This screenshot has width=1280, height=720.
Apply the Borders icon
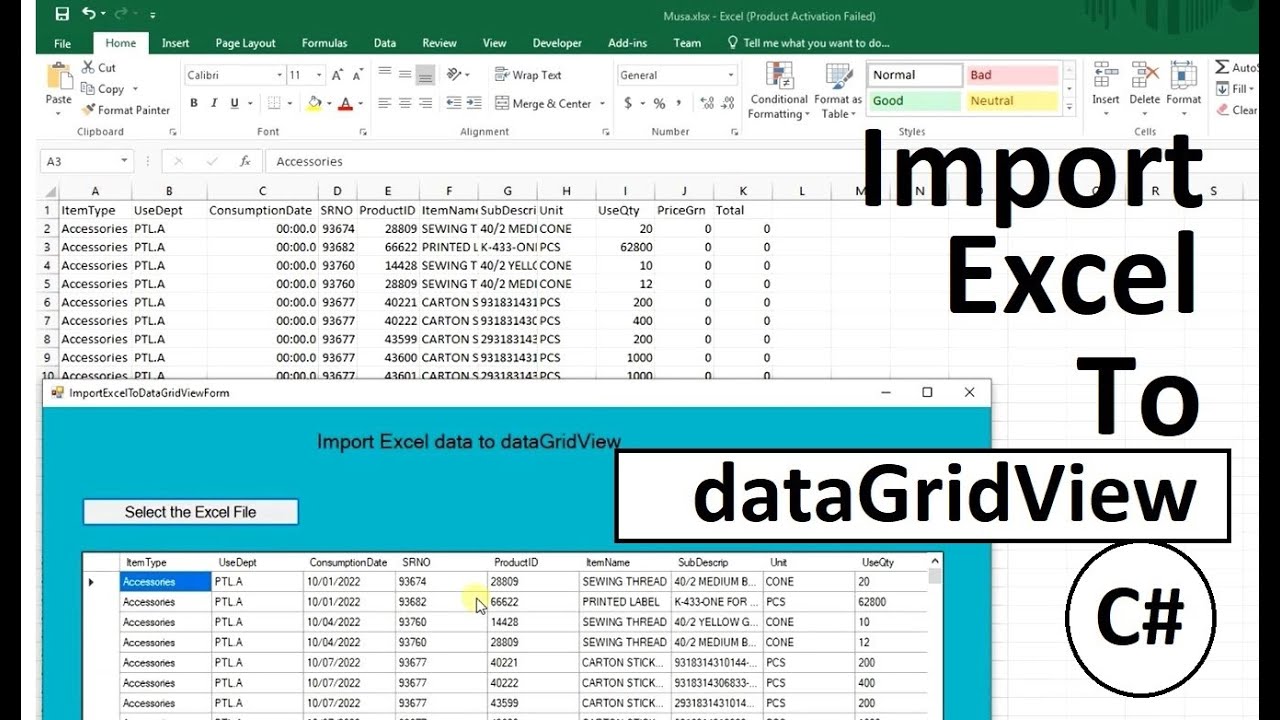272,103
